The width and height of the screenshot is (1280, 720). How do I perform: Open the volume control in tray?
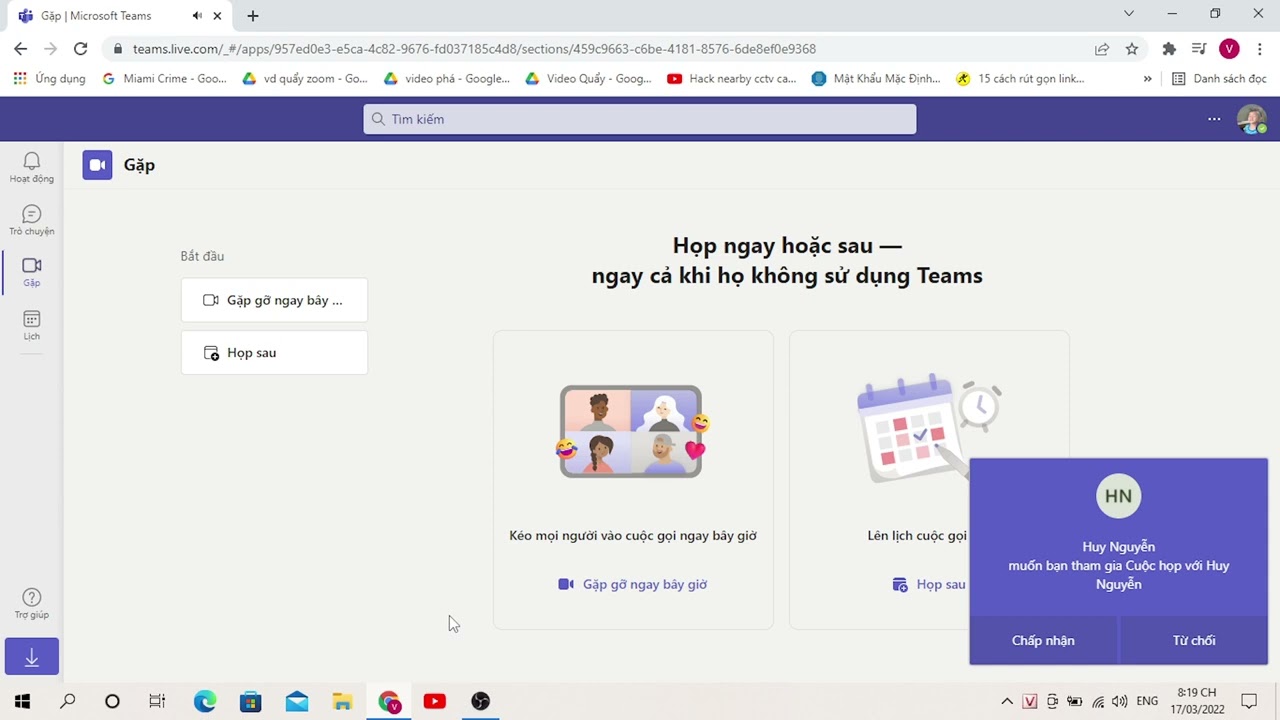[1119, 701]
